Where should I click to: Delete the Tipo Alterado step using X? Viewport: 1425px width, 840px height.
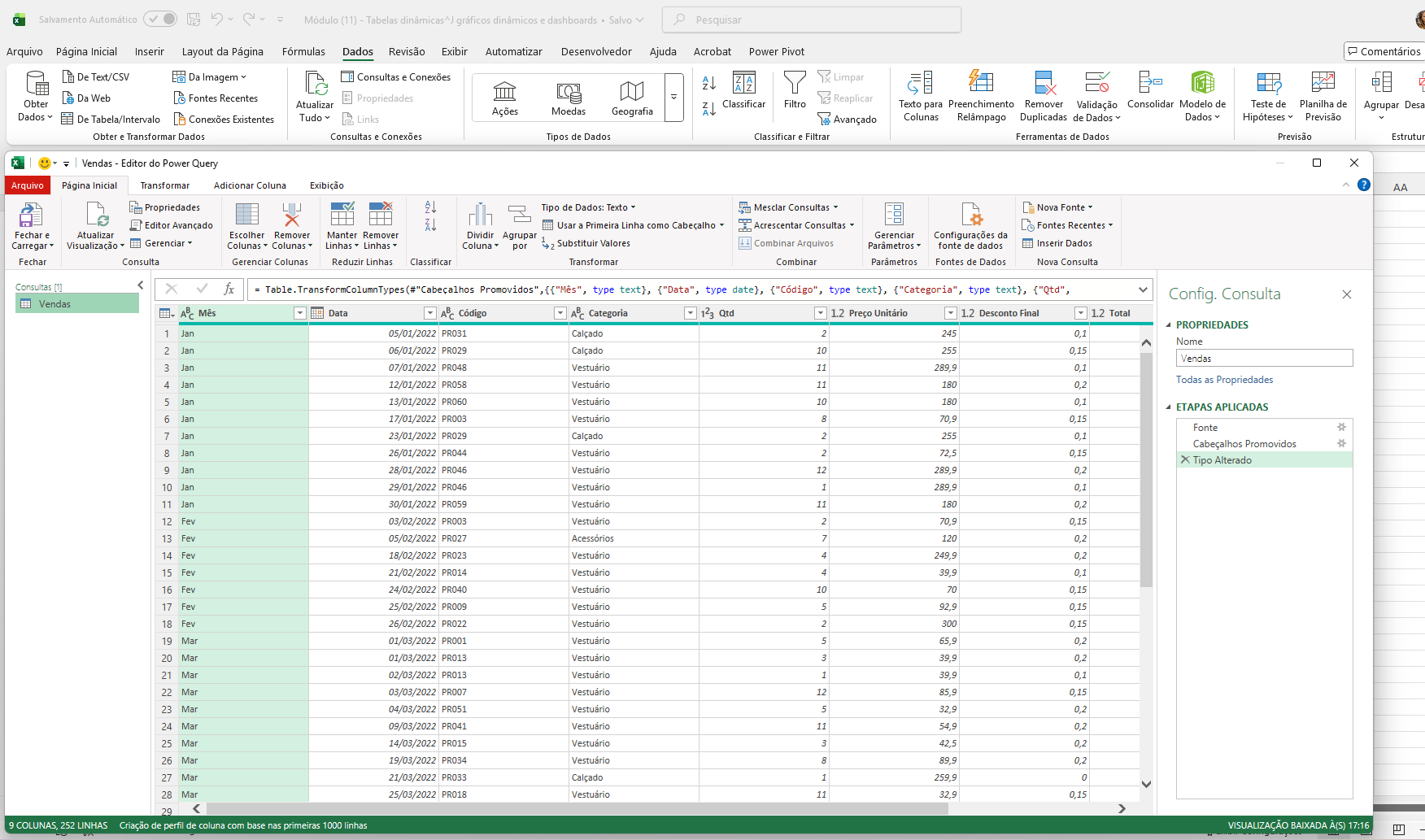pyautogui.click(x=1185, y=459)
